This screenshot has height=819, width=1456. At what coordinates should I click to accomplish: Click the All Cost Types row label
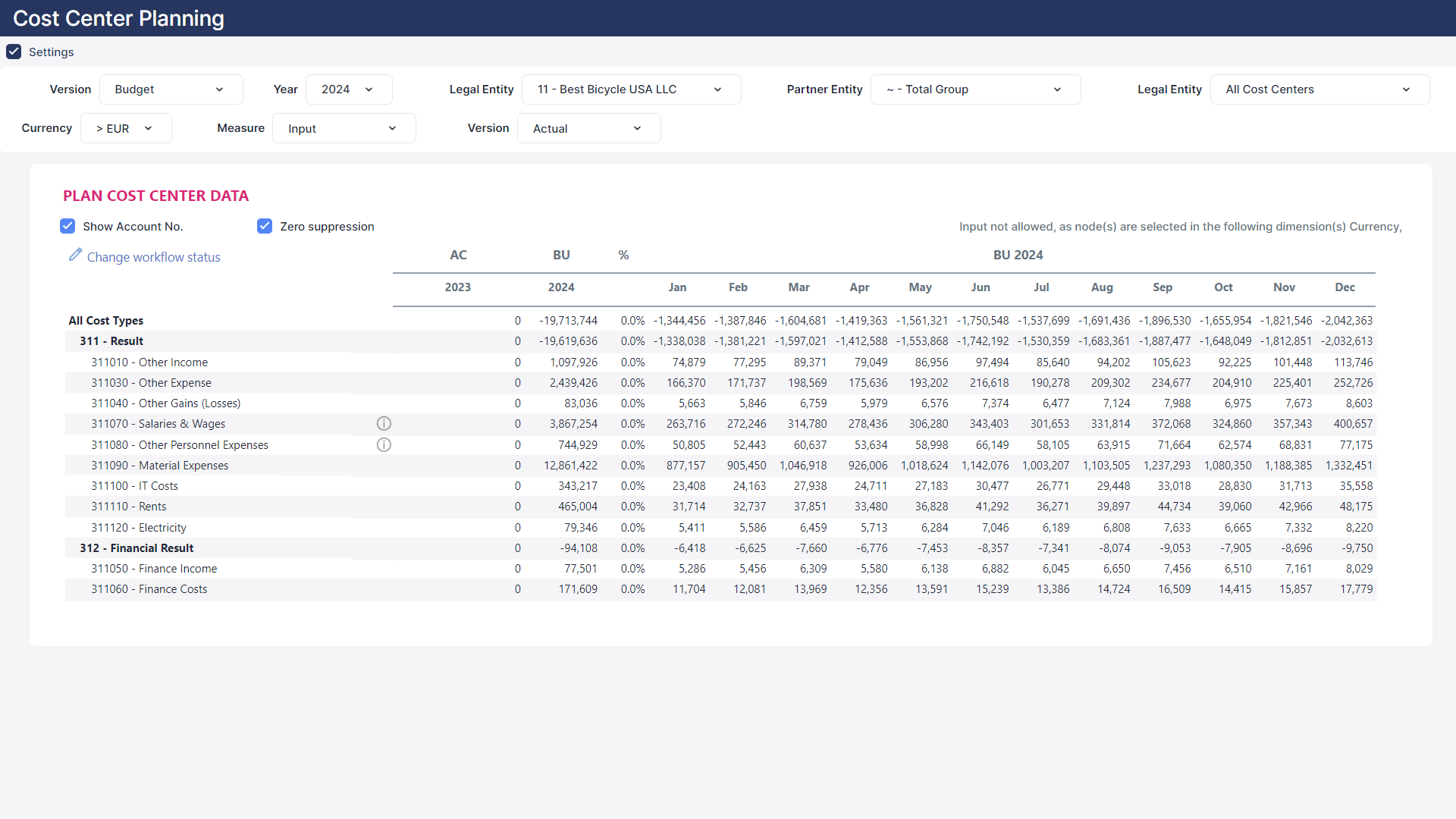(105, 321)
